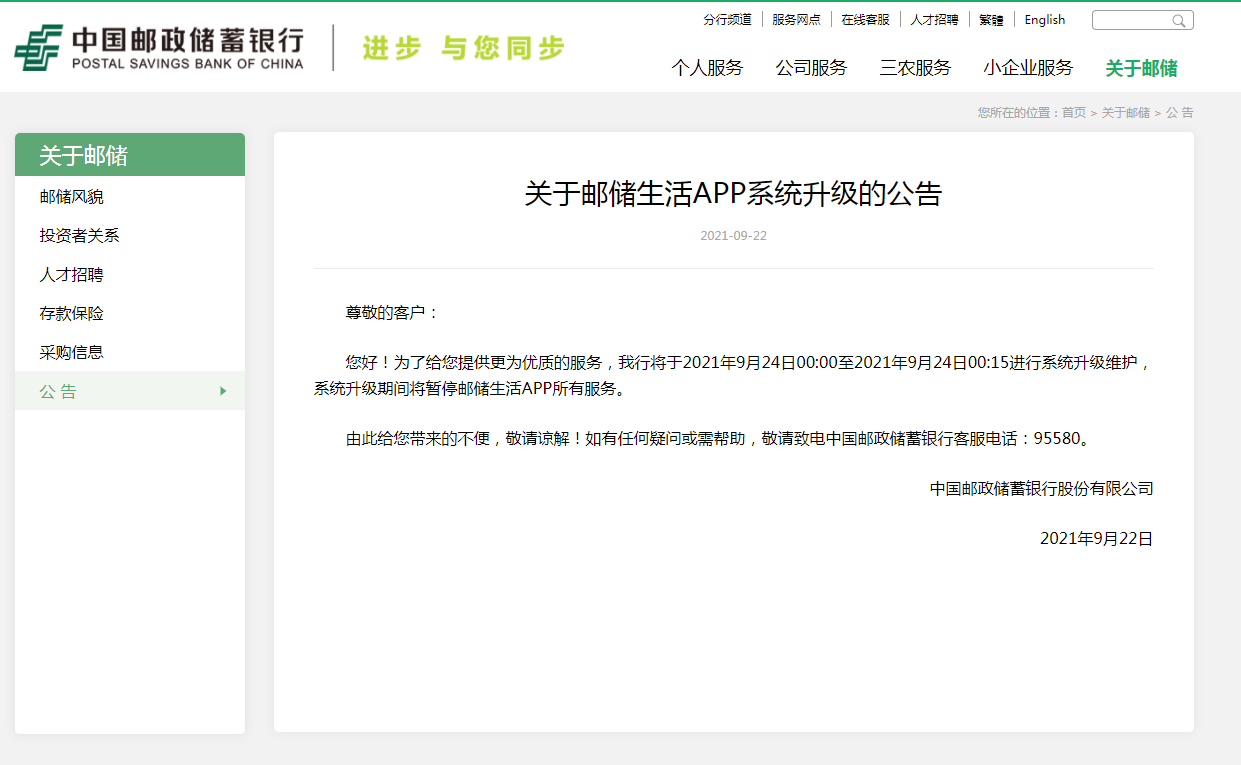Click the arrow beside 公告 in sidebar
1241x765 pixels.
coord(223,391)
